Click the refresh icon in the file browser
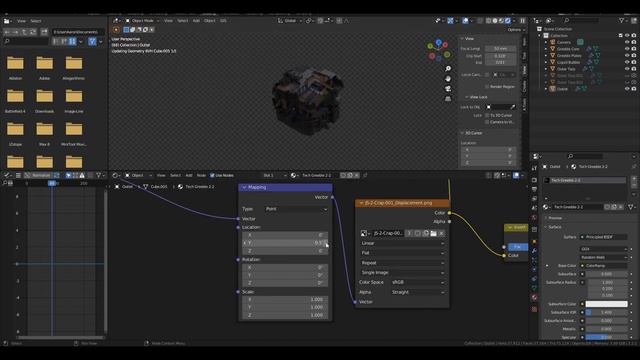The image size is (640, 360). (x=33, y=32)
